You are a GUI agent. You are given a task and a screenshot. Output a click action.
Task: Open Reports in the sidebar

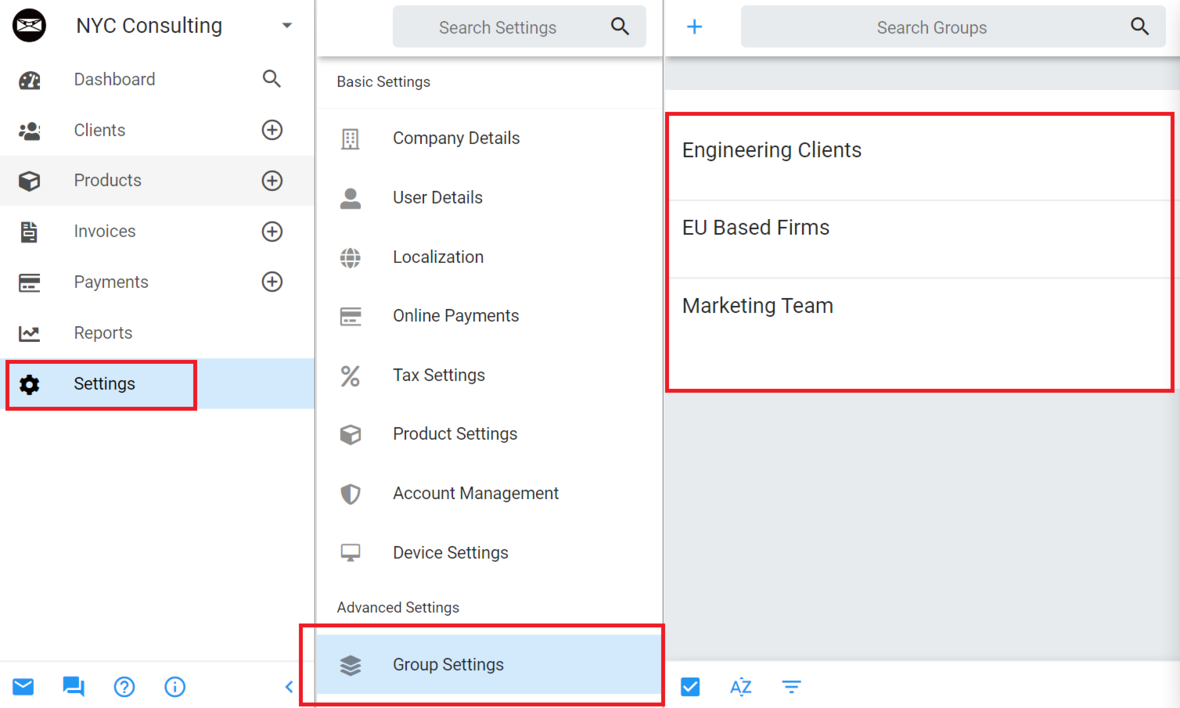103,333
